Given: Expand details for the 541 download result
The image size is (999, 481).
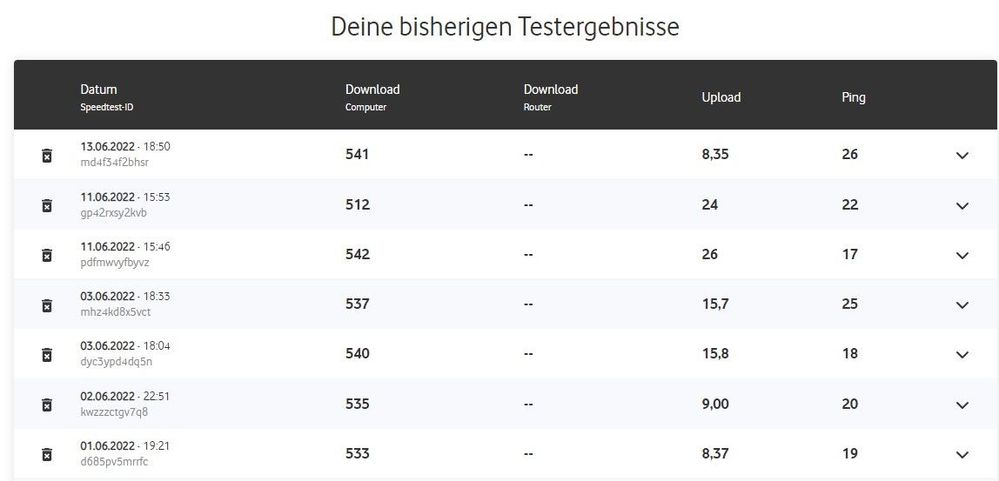Looking at the screenshot, I should 962,155.
